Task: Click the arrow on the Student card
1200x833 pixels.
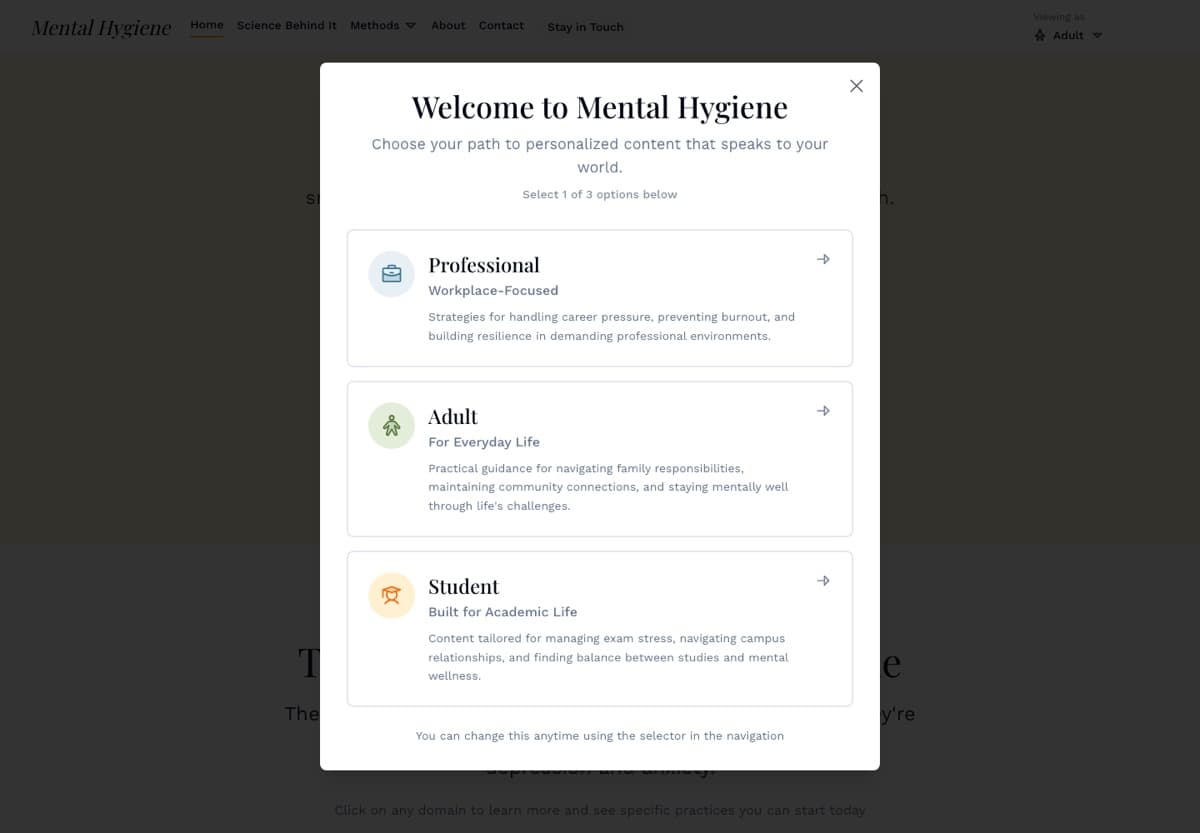Action: click(823, 581)
